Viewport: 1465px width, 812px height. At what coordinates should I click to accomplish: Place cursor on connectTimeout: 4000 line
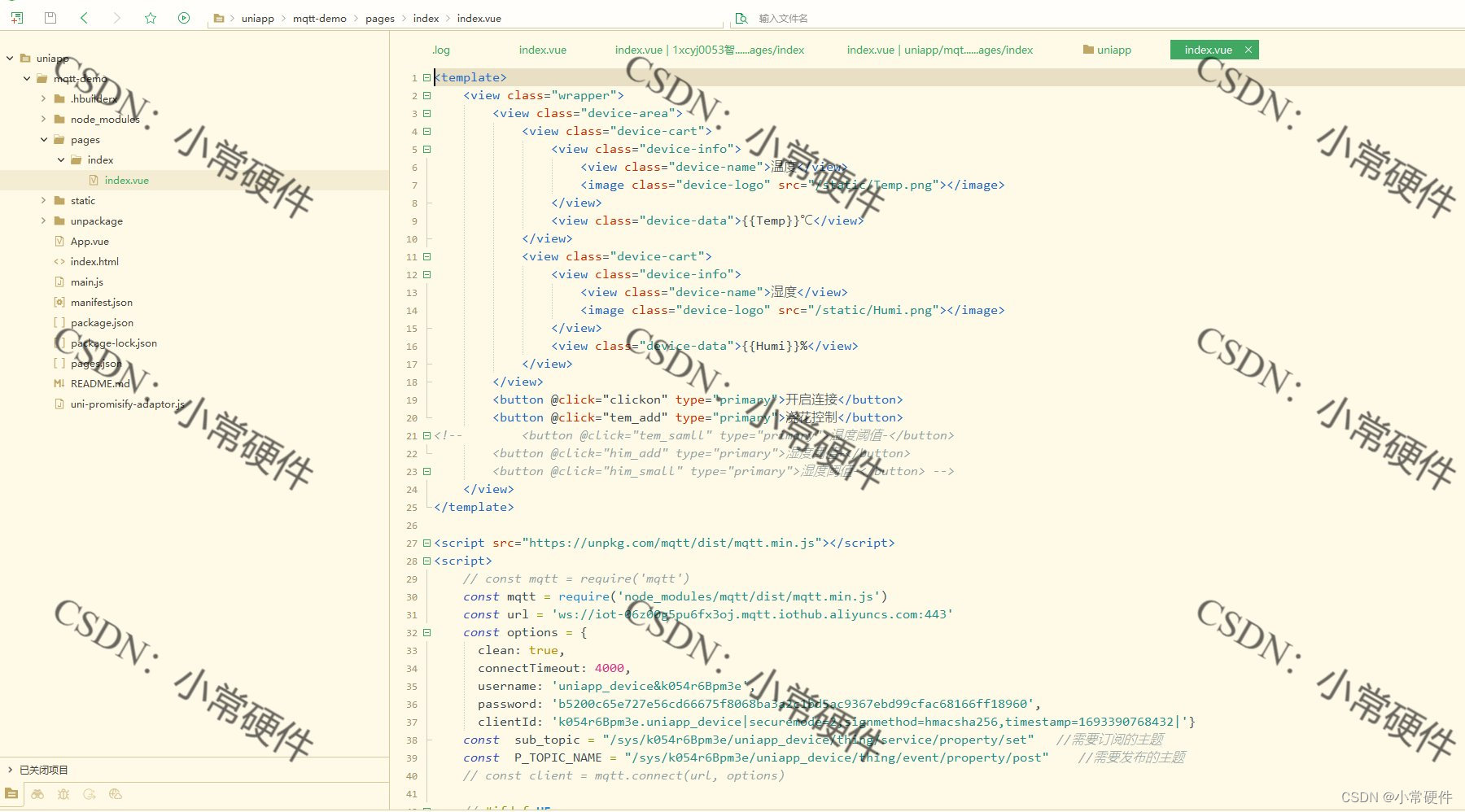pos(553,668)
